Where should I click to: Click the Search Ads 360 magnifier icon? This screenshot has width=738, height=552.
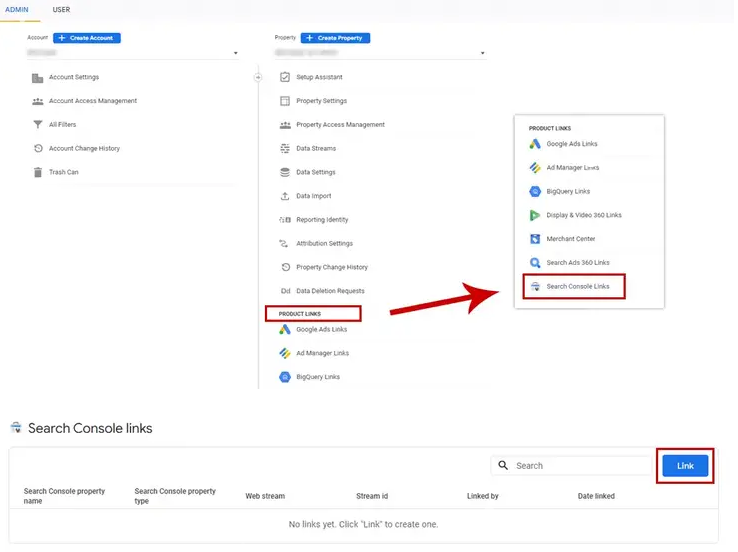pos(535,263)
